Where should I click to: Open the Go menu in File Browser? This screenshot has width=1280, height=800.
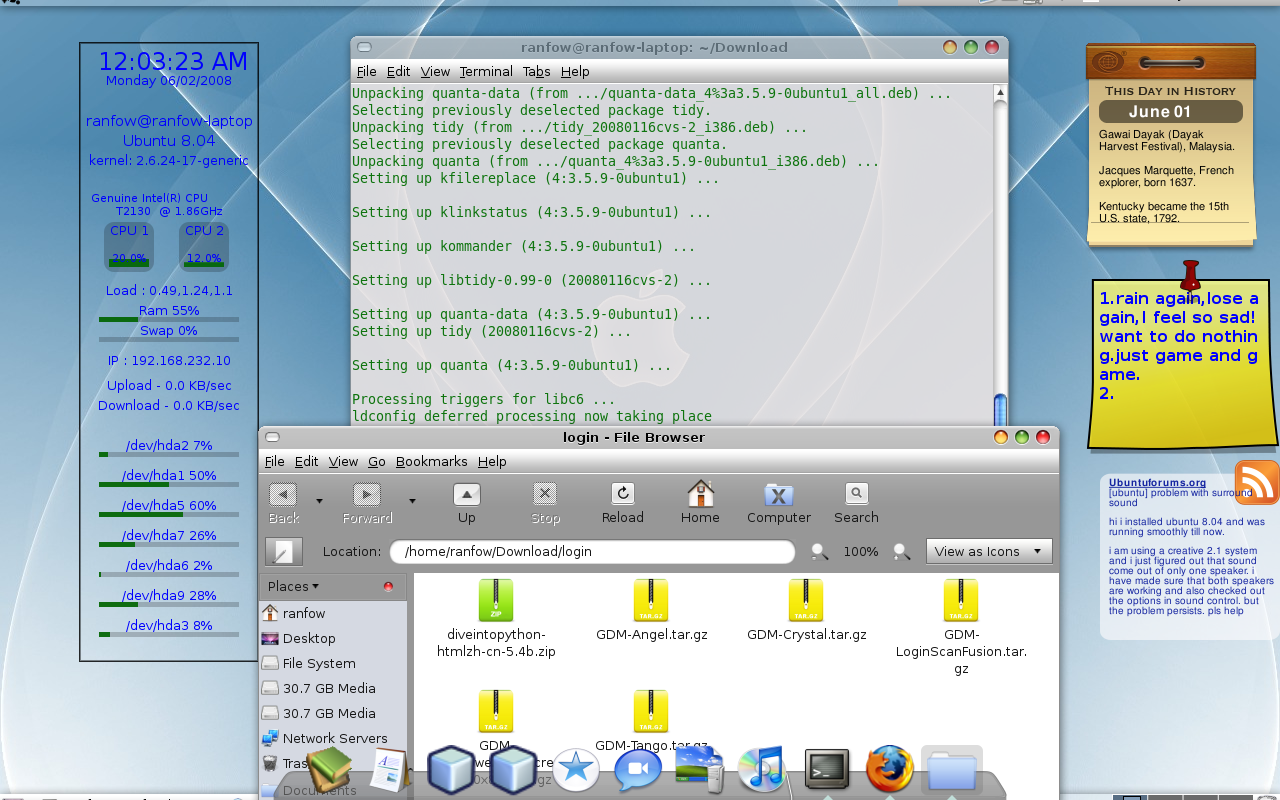pyautogui.click(x=376, y=461)
